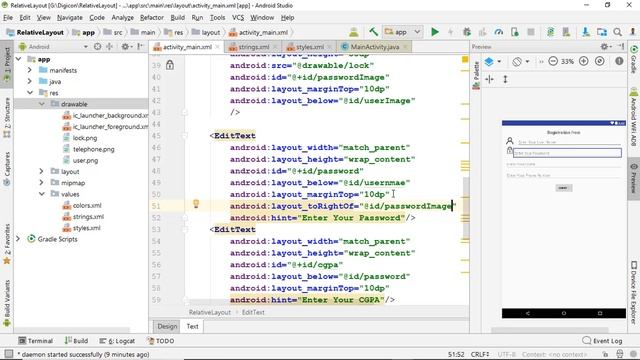640x360 pixels.
Task: Toggle the Build Variants tool window
Action: (7, 303)
